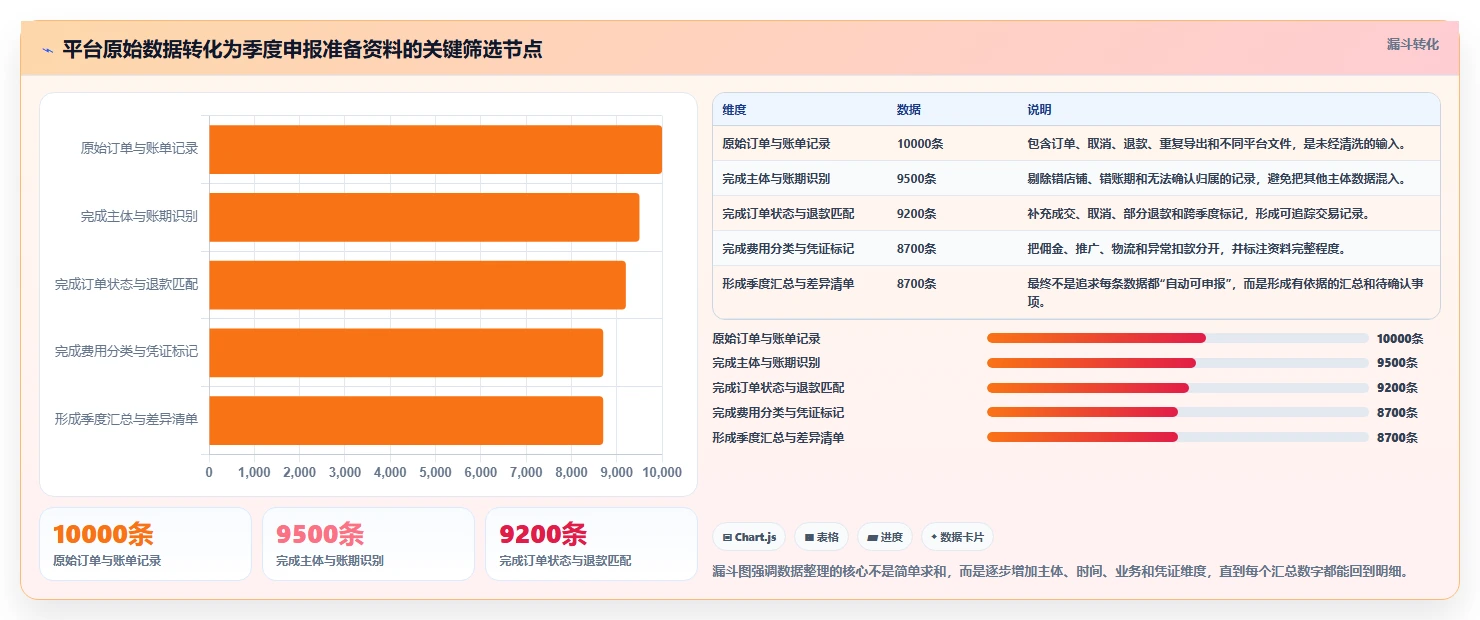Click the 完成订单状态与退款匹配 label on the chart axis
The image size is (1480, 620).
tap(126, 285)
